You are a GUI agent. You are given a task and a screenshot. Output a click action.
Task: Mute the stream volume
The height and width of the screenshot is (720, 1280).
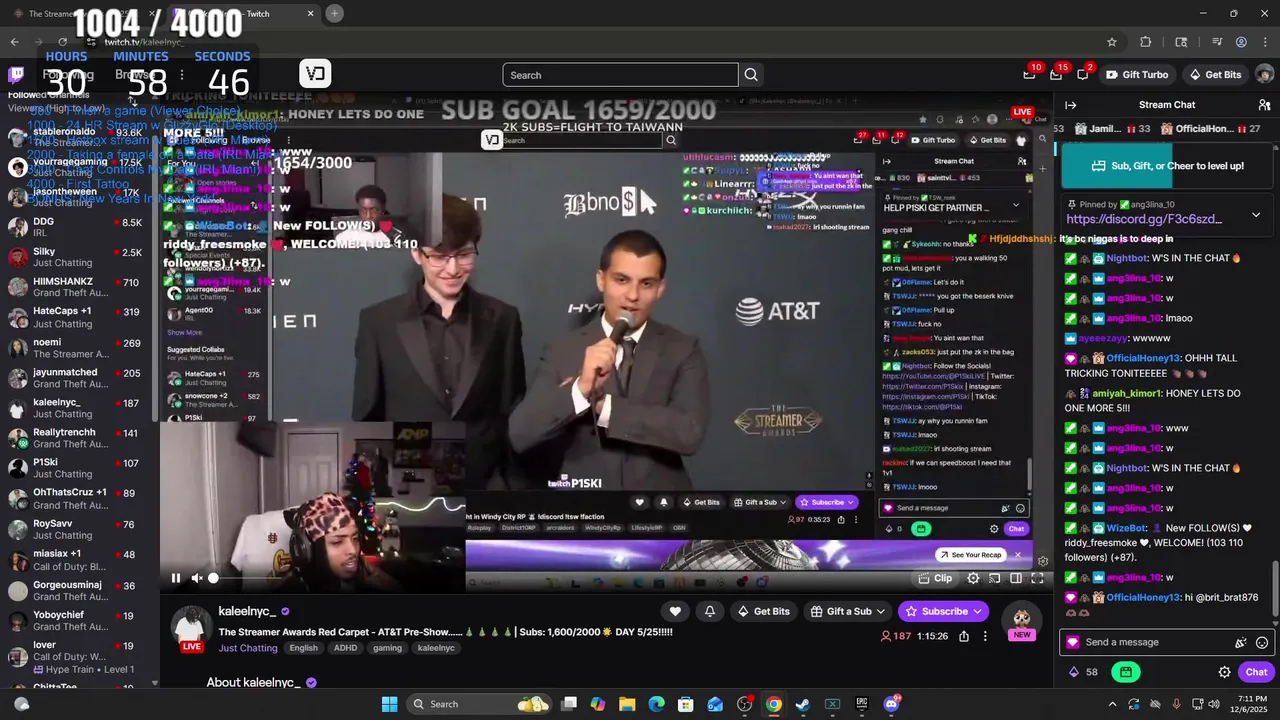(197, 578)
